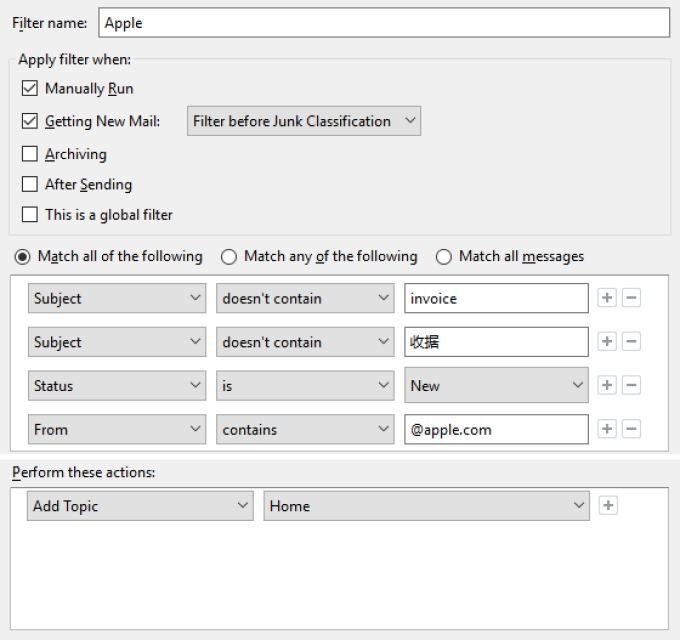Screen dimensions: 680x640
Task: Add a rule after the From row
Action: point(607,429)
